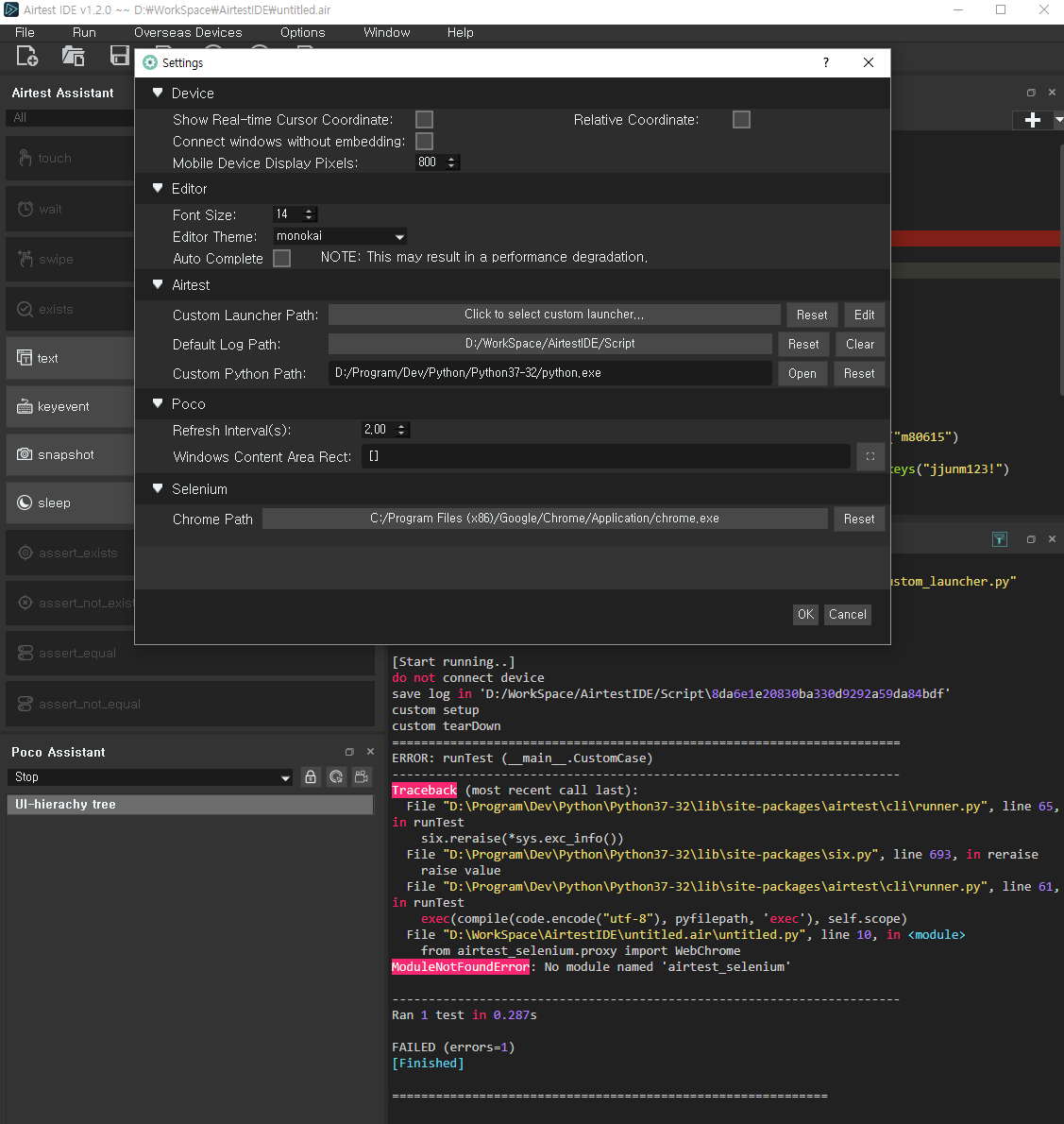Image resolution: width=1064 pixels, height=1124 pixels.
Task: Collapse the Airtest section
Action: coord(158,284)
